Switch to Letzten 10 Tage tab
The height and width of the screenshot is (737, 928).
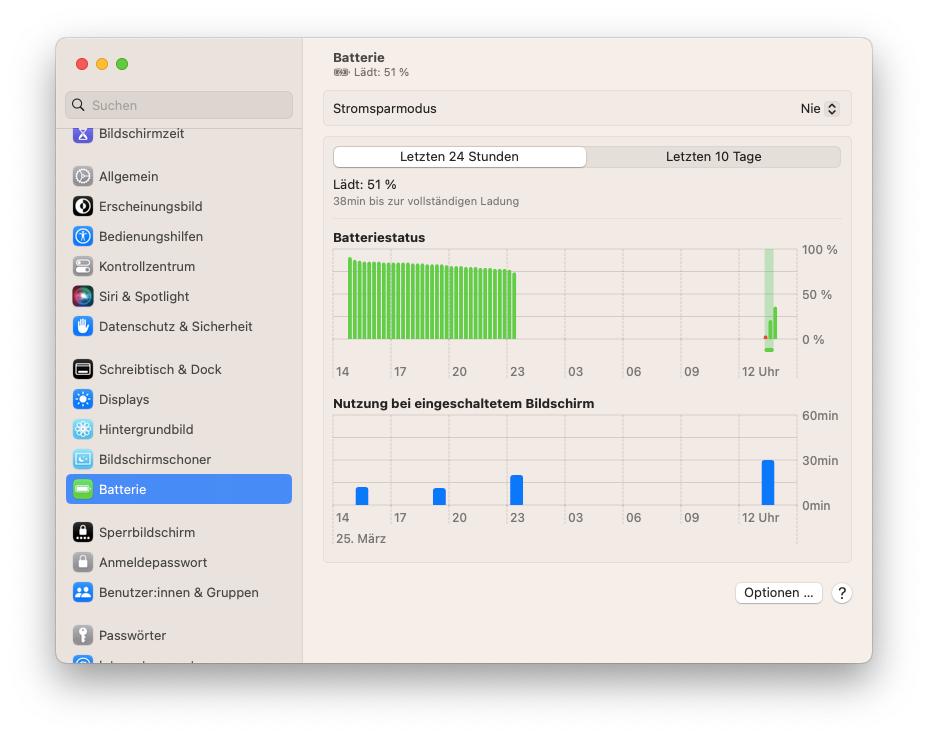[x=713, y=157]
